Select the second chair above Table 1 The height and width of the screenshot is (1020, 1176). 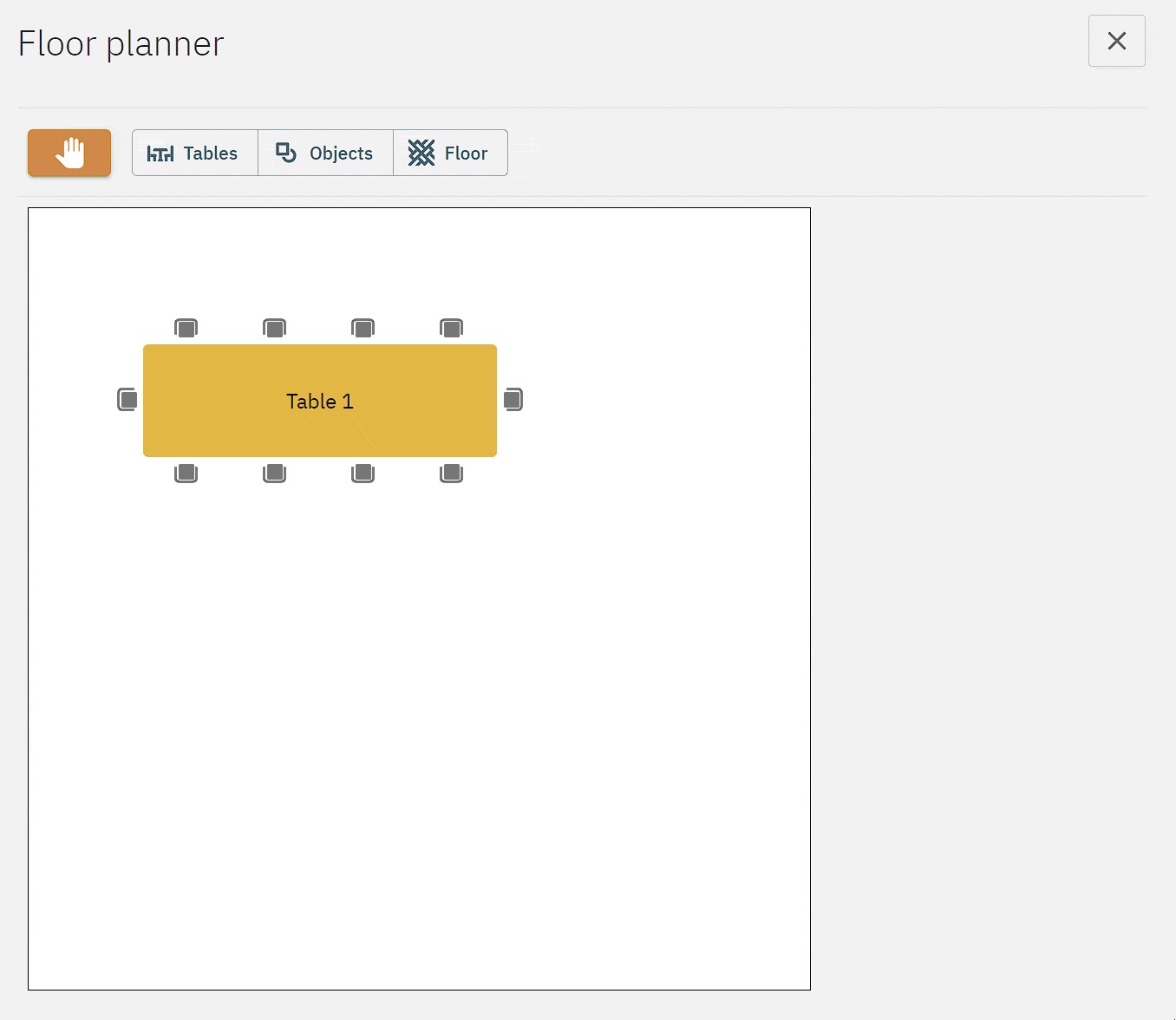coord(275,328)
